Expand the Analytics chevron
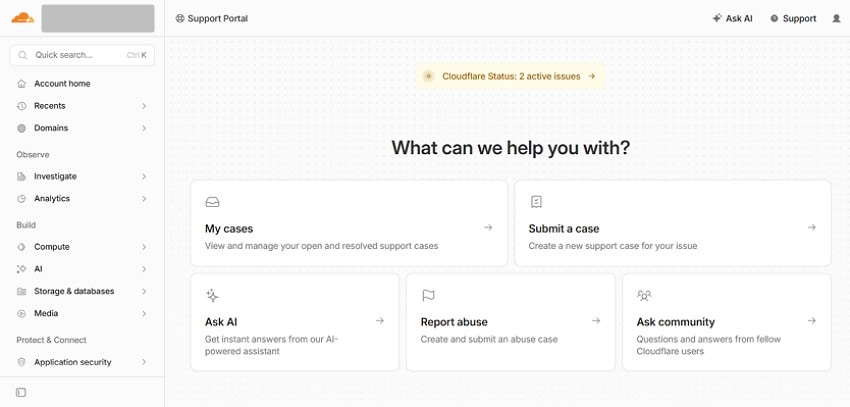850x407 pixels. pos(144,198)
